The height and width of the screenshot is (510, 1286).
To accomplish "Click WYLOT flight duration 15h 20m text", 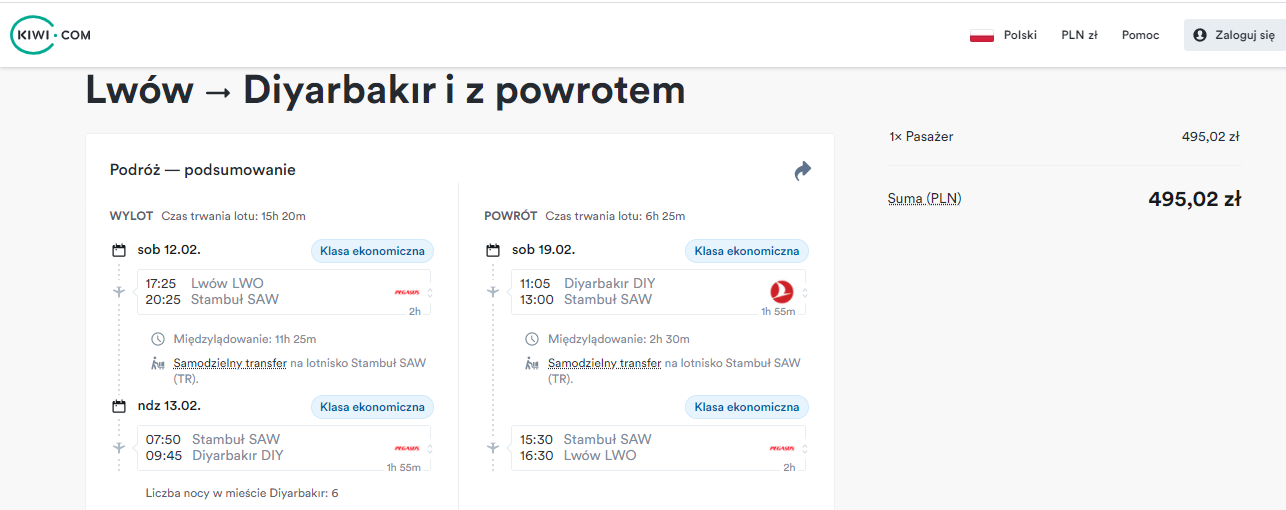I will click(233, 216).
